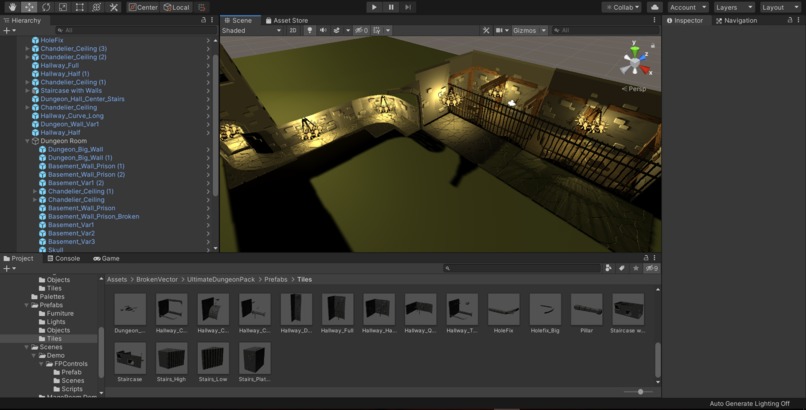806x410 pixels.
Task: Select Basement_Wall_Prison_Broken in hierarchy
Action: (x=93, y=216)
